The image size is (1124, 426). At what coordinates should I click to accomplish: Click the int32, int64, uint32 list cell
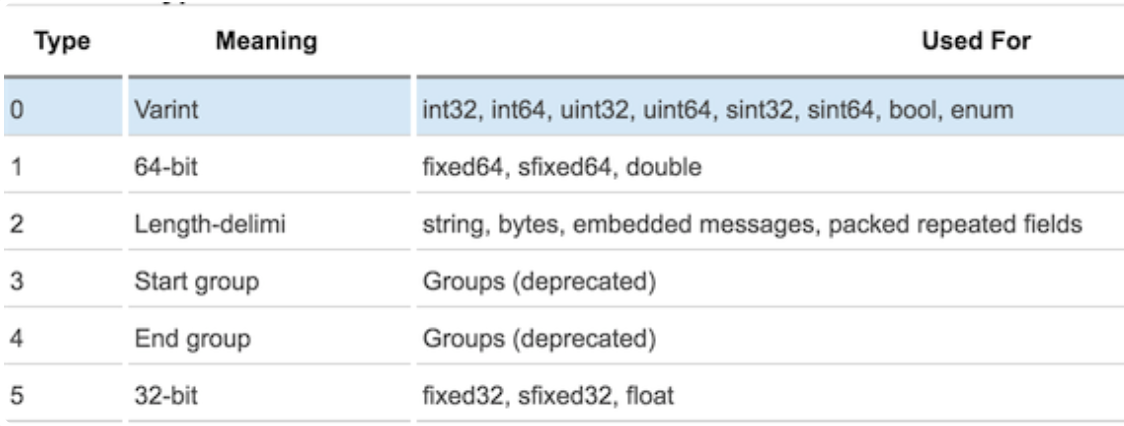[712, 106]
